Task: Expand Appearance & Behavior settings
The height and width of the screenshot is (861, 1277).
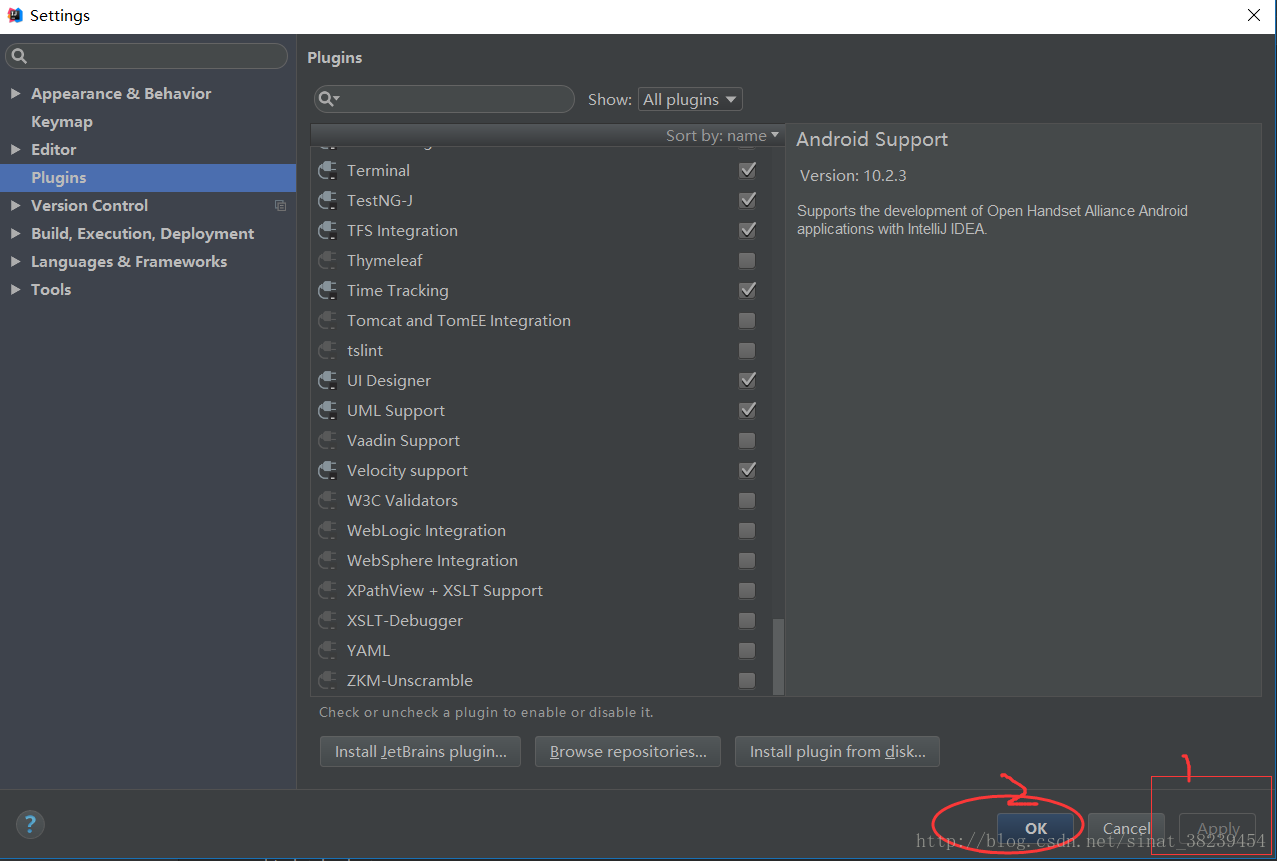Action: click(15, 93)
